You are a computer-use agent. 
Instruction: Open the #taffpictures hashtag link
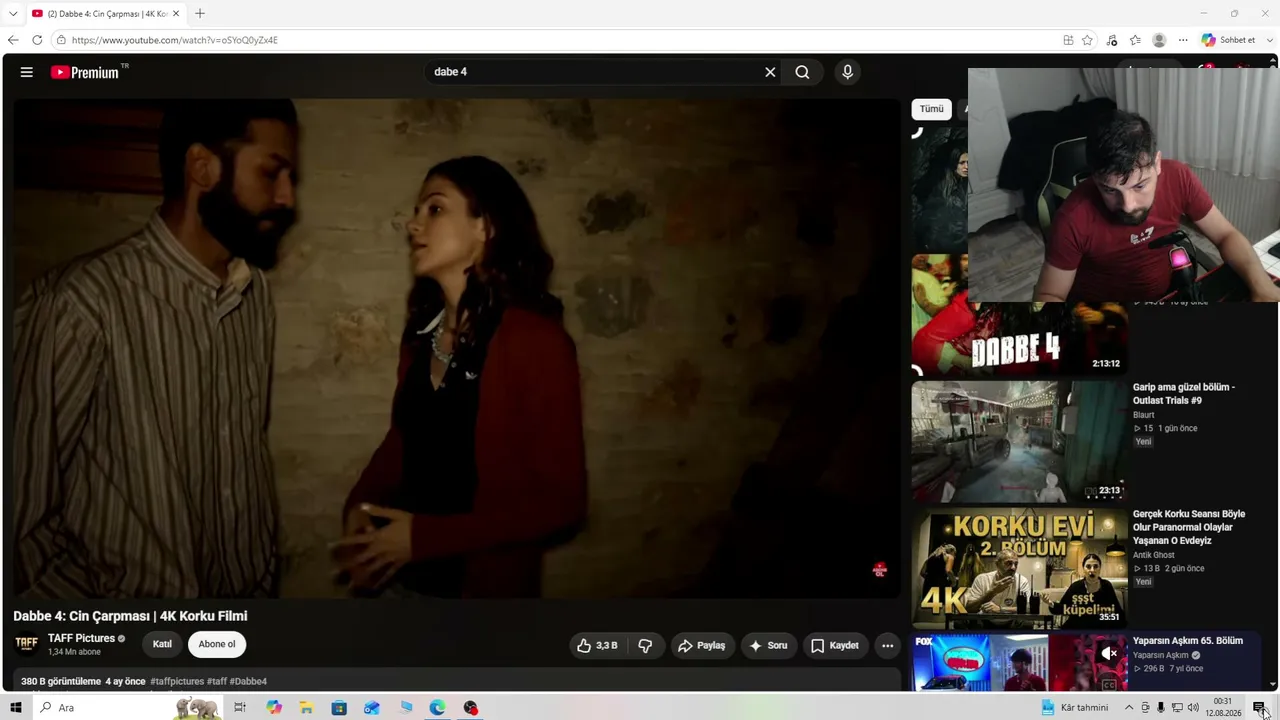coord(177,682)
